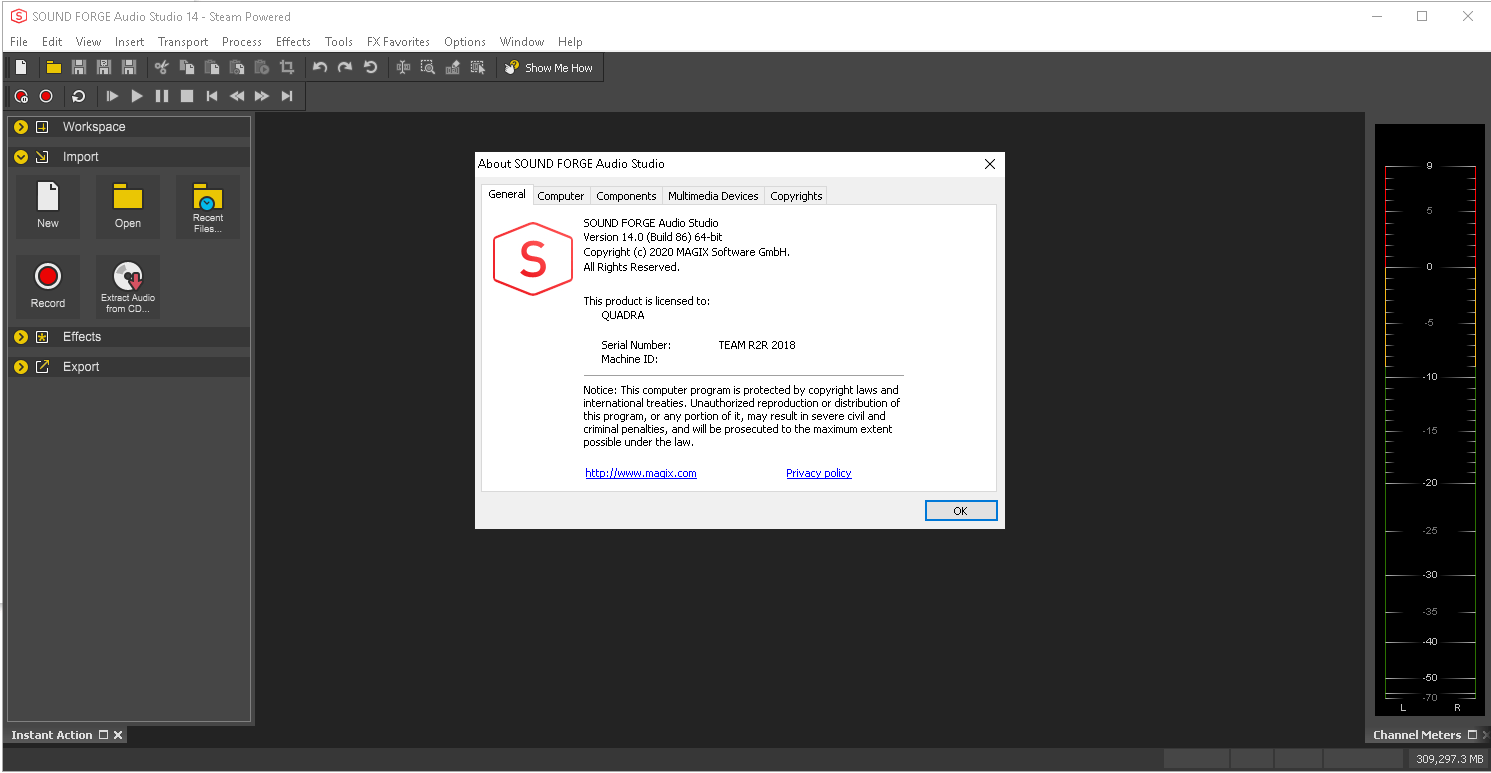Select the pencil/envelope edit tool icon
Screen dimensions: 1491x773
(x=453, y=67)
